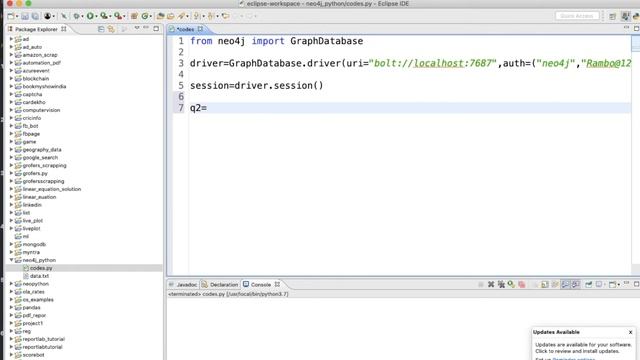Select the linear_equation_solution project
This screenshot has height=360, width=640.
pyautogui.click(x=52, y=189)
